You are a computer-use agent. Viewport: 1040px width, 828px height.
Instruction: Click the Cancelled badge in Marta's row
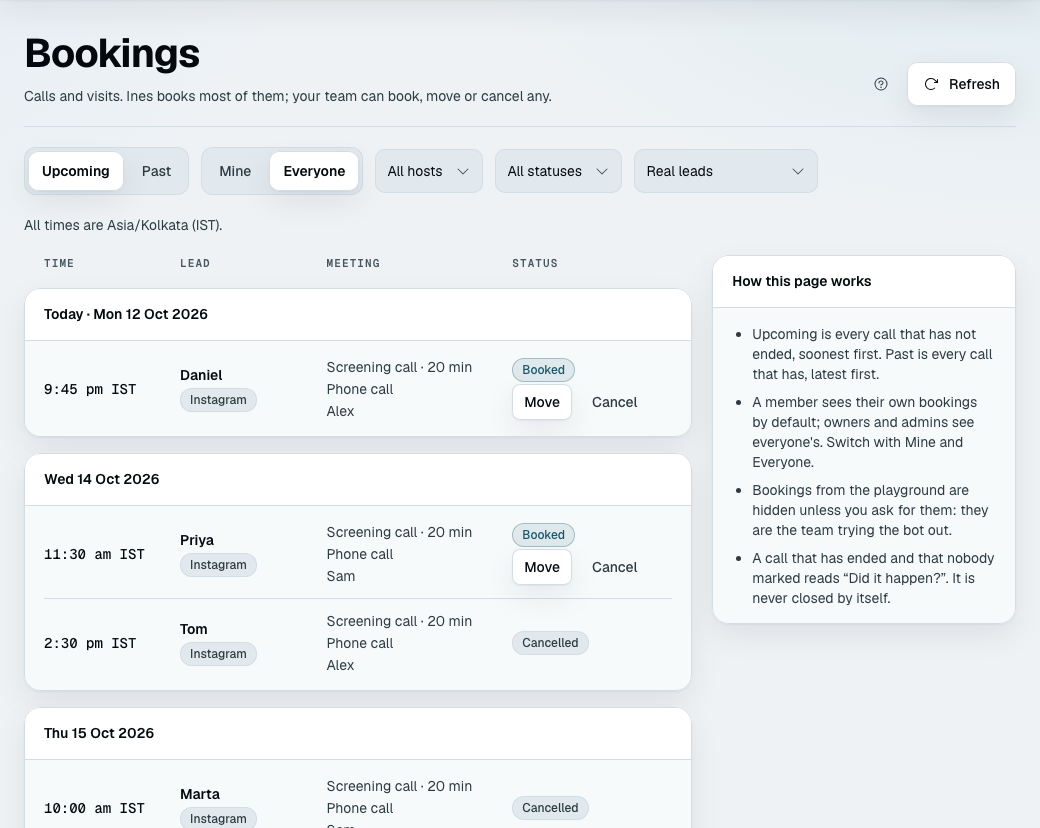coord(550,808)
